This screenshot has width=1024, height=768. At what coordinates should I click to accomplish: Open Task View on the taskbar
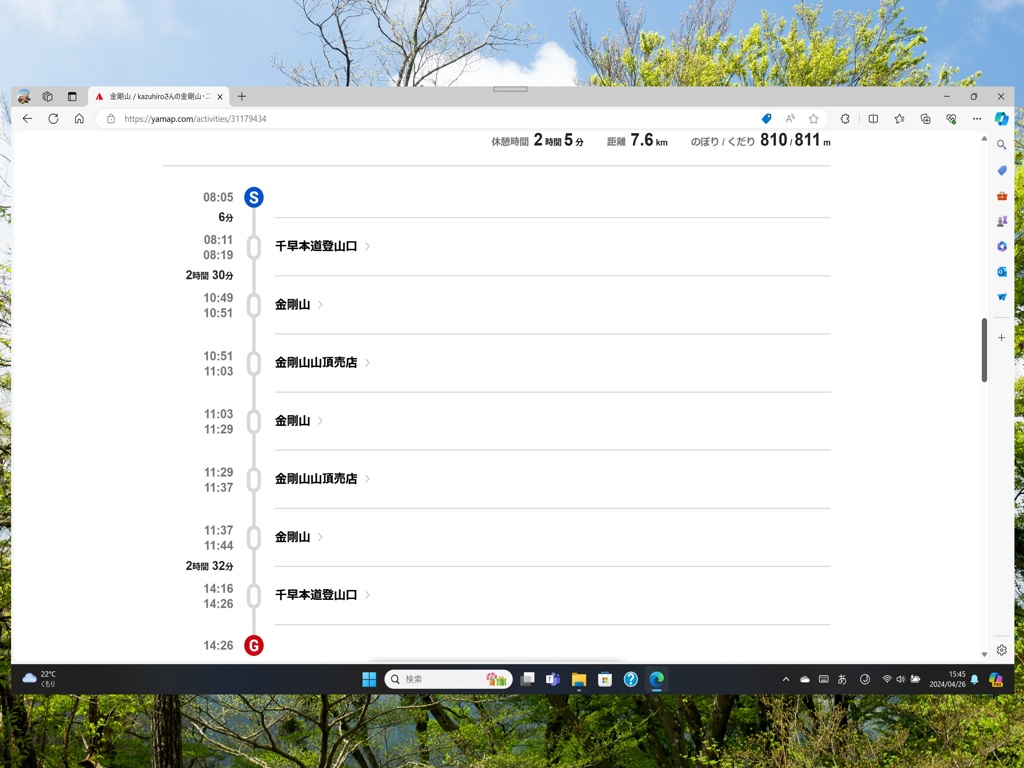[527, 679]
